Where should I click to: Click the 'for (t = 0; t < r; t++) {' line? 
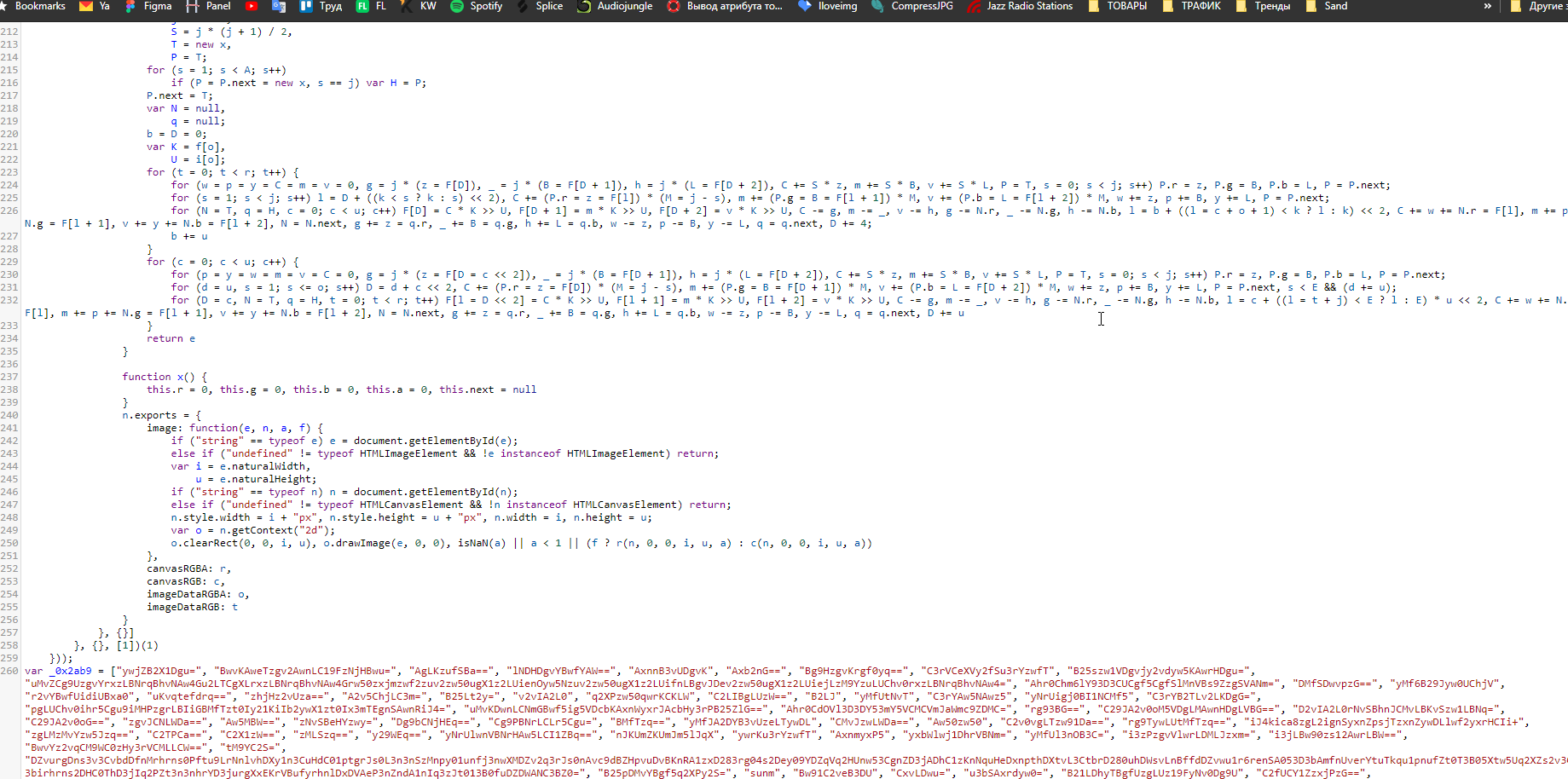click(223, 172)
